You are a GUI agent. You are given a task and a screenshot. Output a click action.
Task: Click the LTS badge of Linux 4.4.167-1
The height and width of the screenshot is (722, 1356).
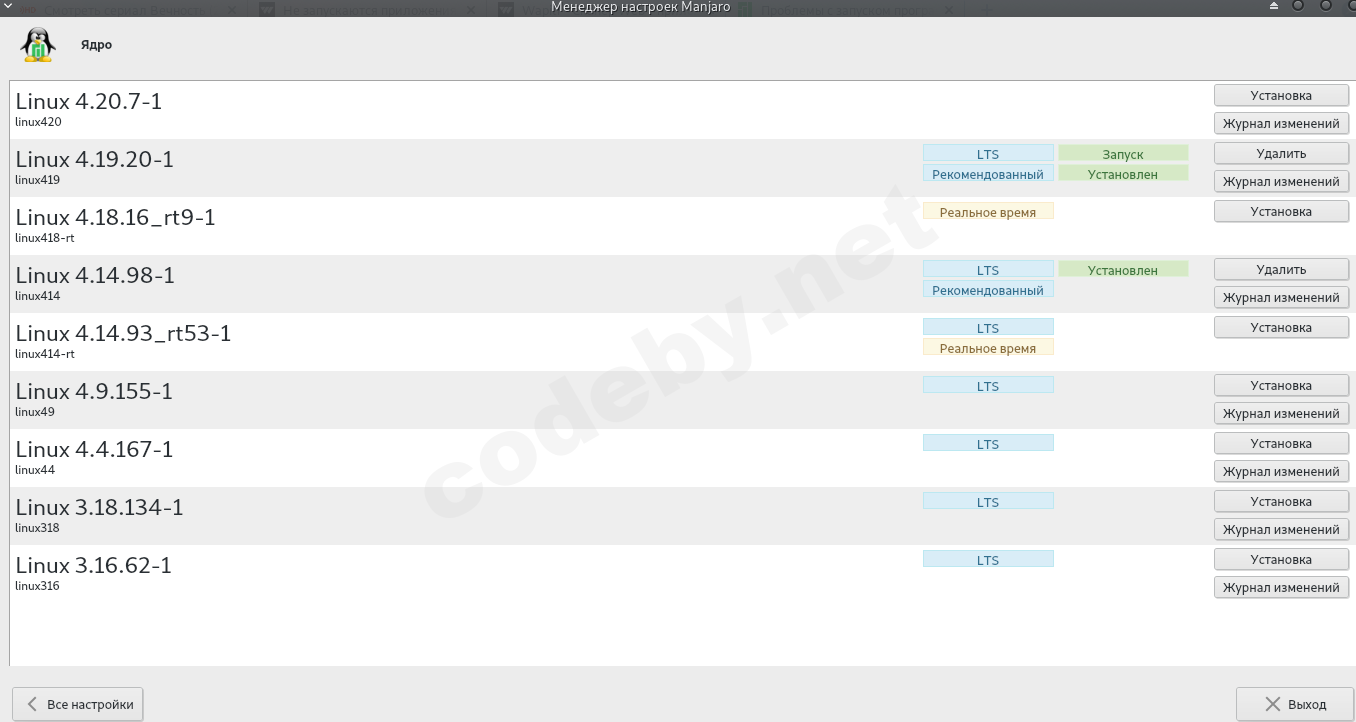click(988, 444)
